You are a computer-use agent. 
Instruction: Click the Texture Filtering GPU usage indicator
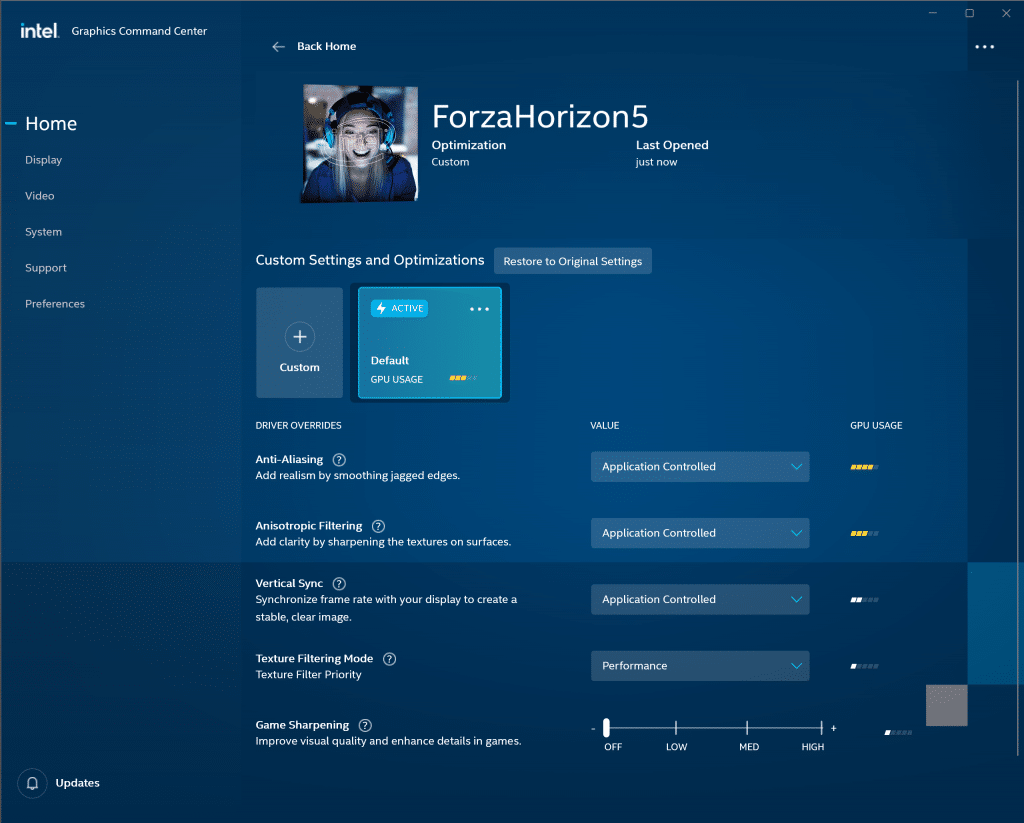[865, 666]
